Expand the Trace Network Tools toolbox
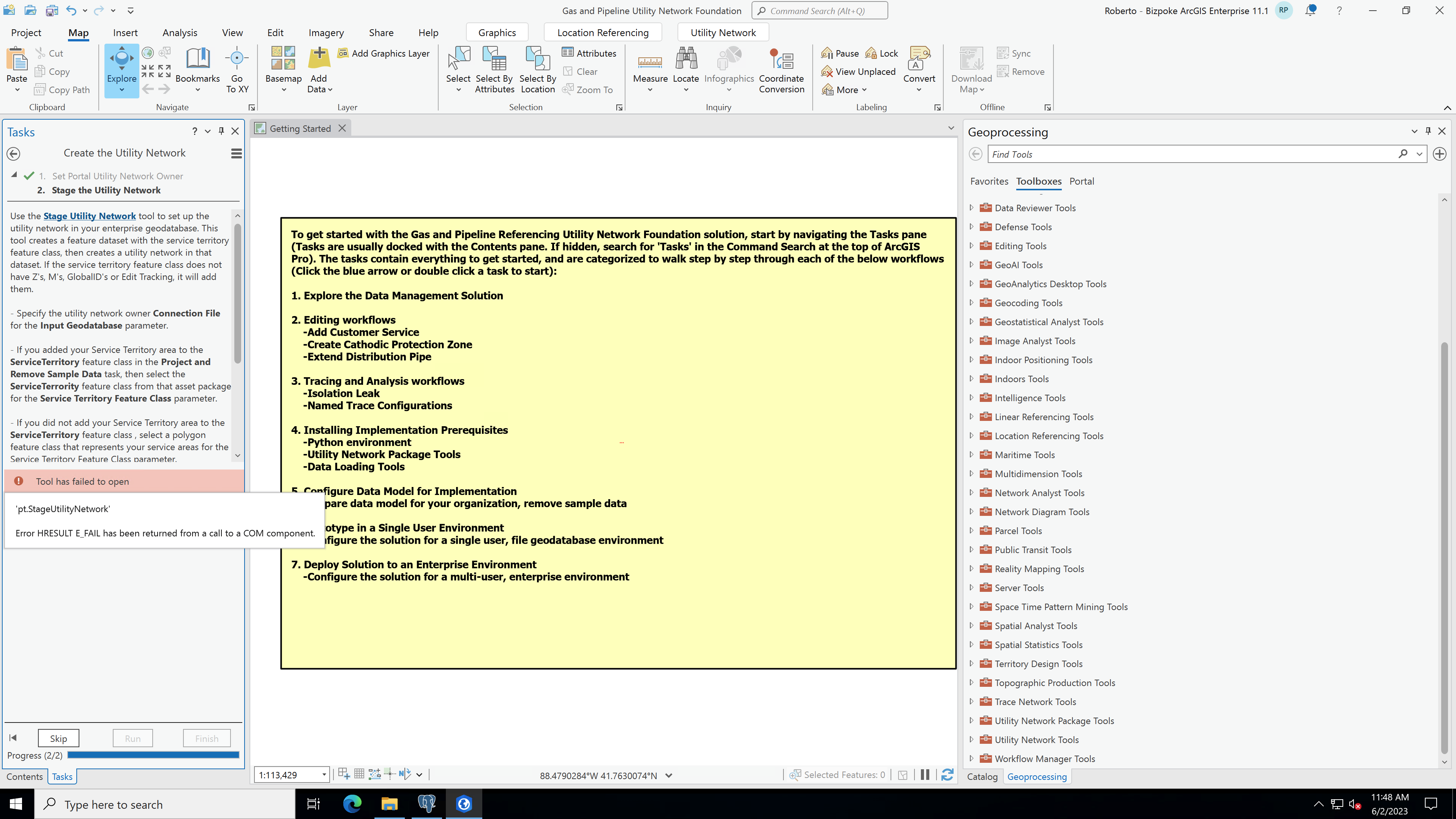1456x819 pixels. pos(971,702)
